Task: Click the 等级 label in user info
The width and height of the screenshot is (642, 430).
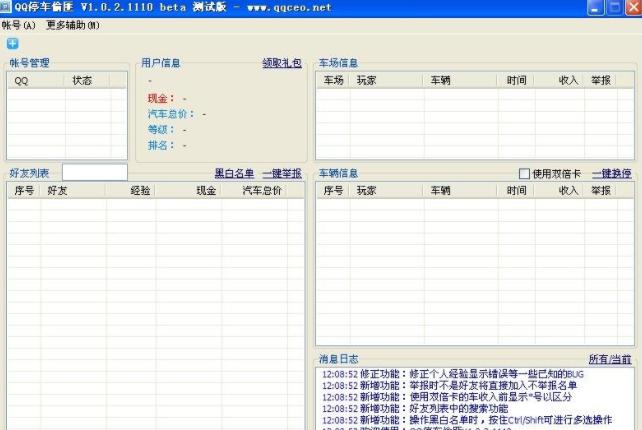Action: click(x=161, y=130)
